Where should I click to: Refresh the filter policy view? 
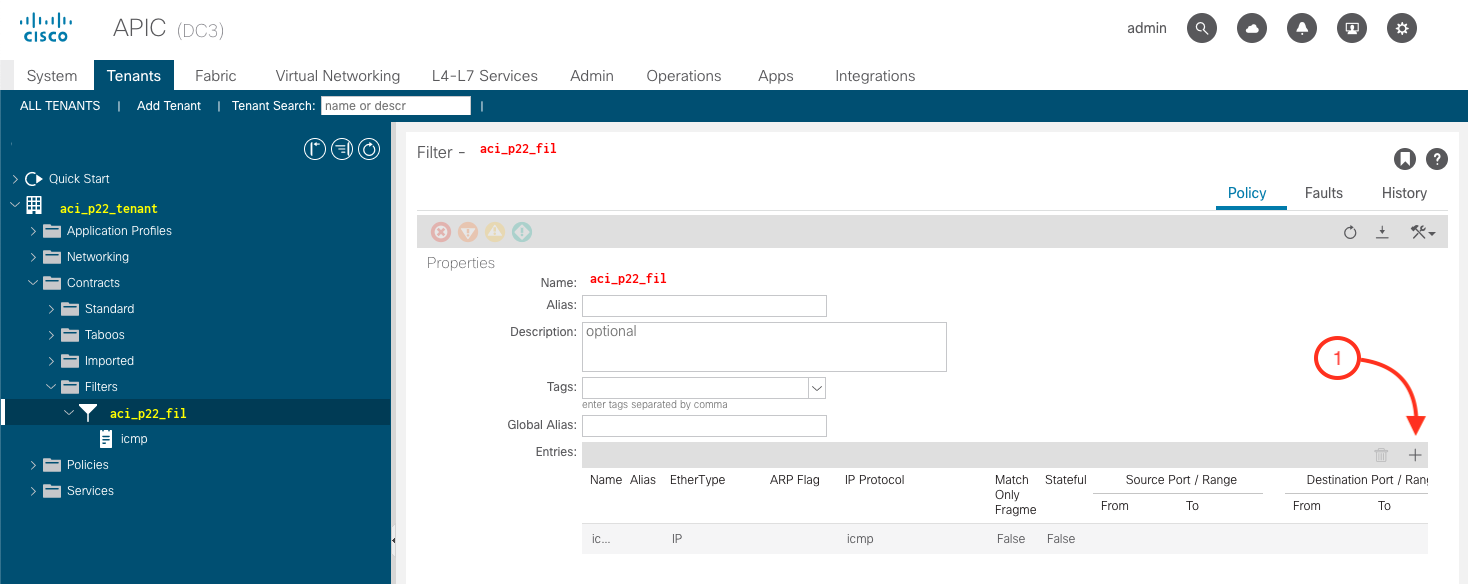(1350, 232)
